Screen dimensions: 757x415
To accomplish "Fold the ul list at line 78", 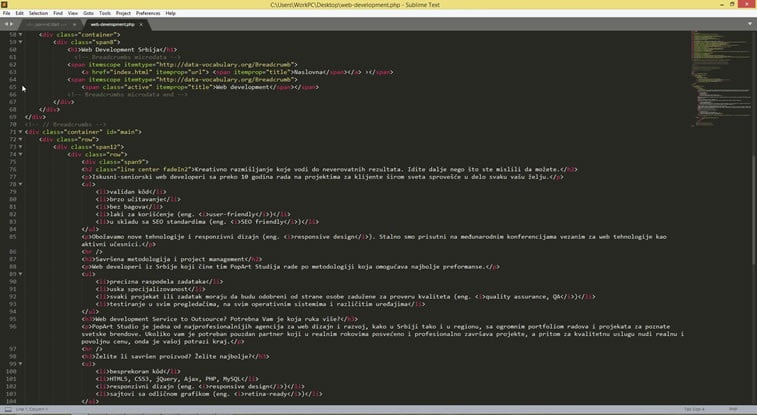I will tap(20, 184).
